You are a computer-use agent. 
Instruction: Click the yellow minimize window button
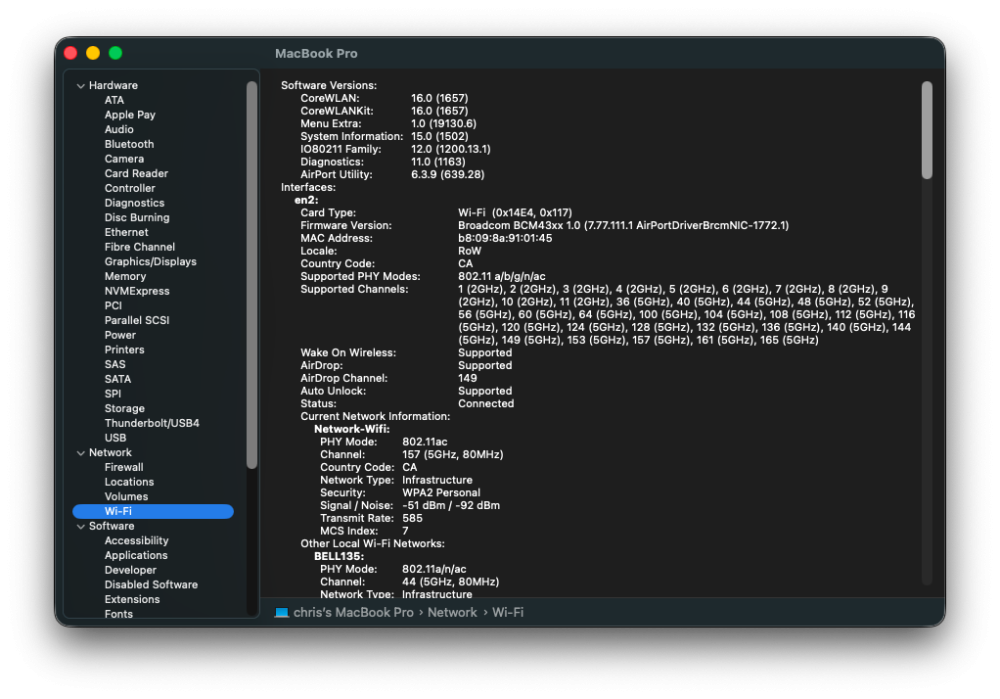click(x=93, y=53)
